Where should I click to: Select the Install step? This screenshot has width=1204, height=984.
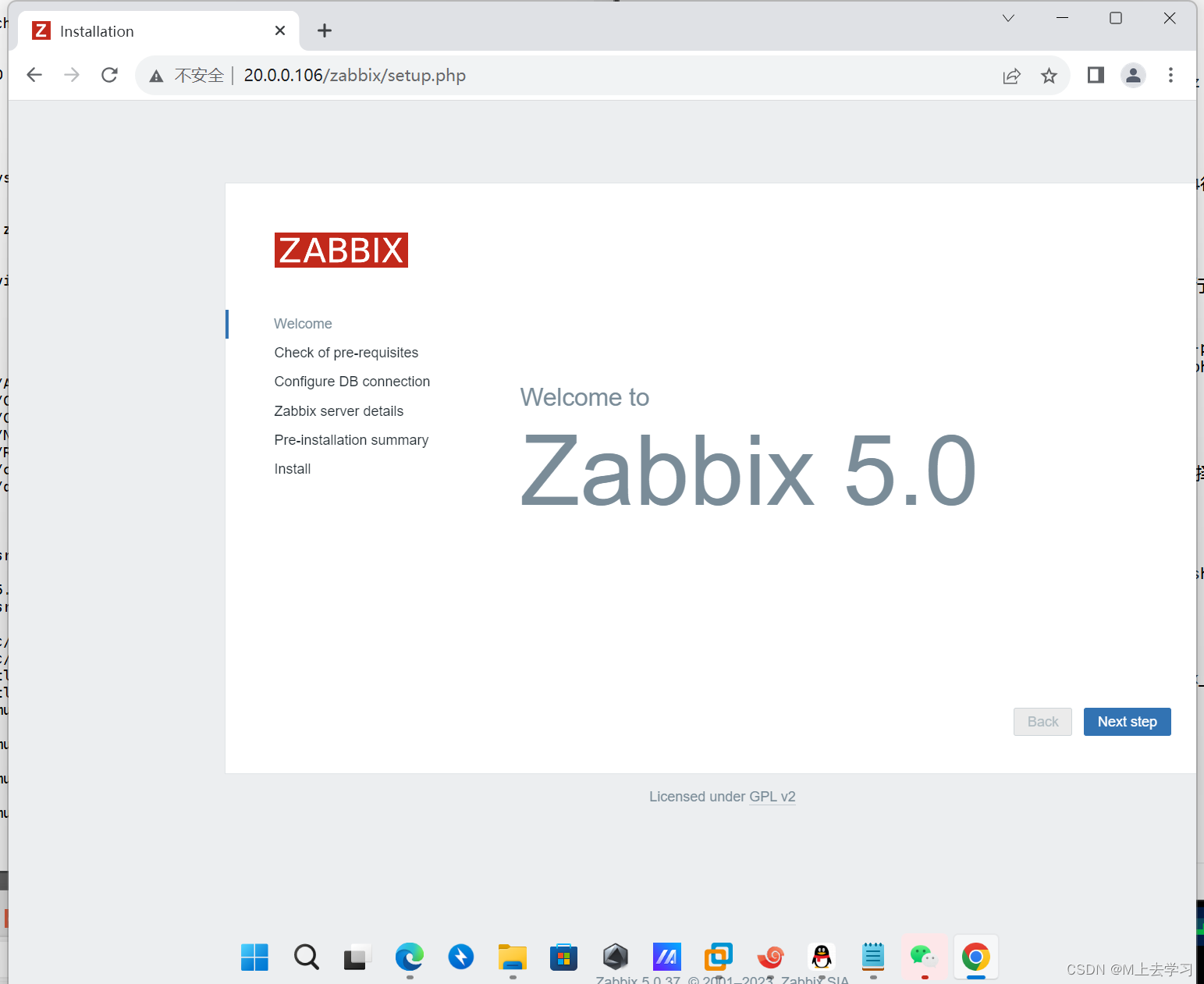click(x=293, y=469)
